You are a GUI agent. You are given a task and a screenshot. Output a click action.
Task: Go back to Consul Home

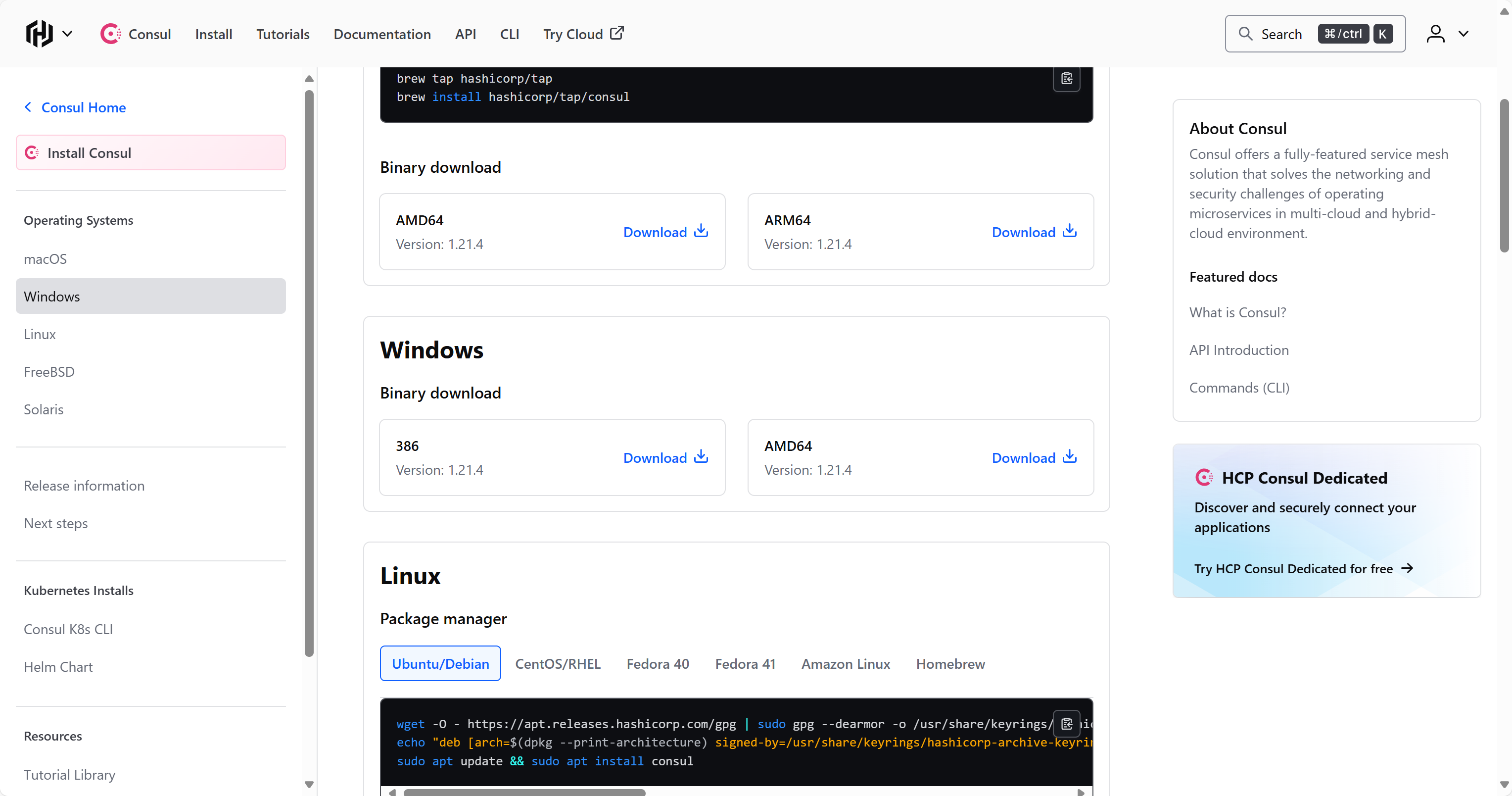pyautogui.click(x=75, y=107)
